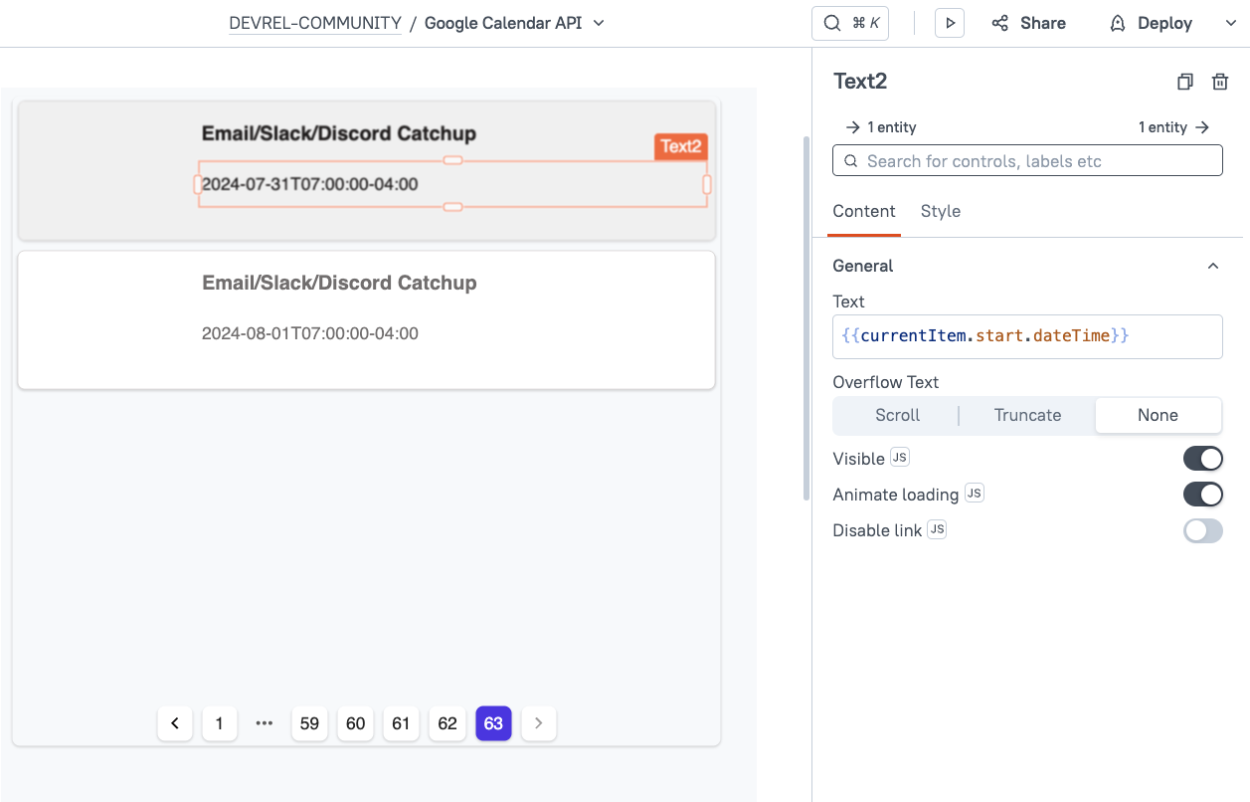Viewport: 1250px width, 802px height.
Task: Enable the Disable link toggle
Action: tap(1203, 530)
